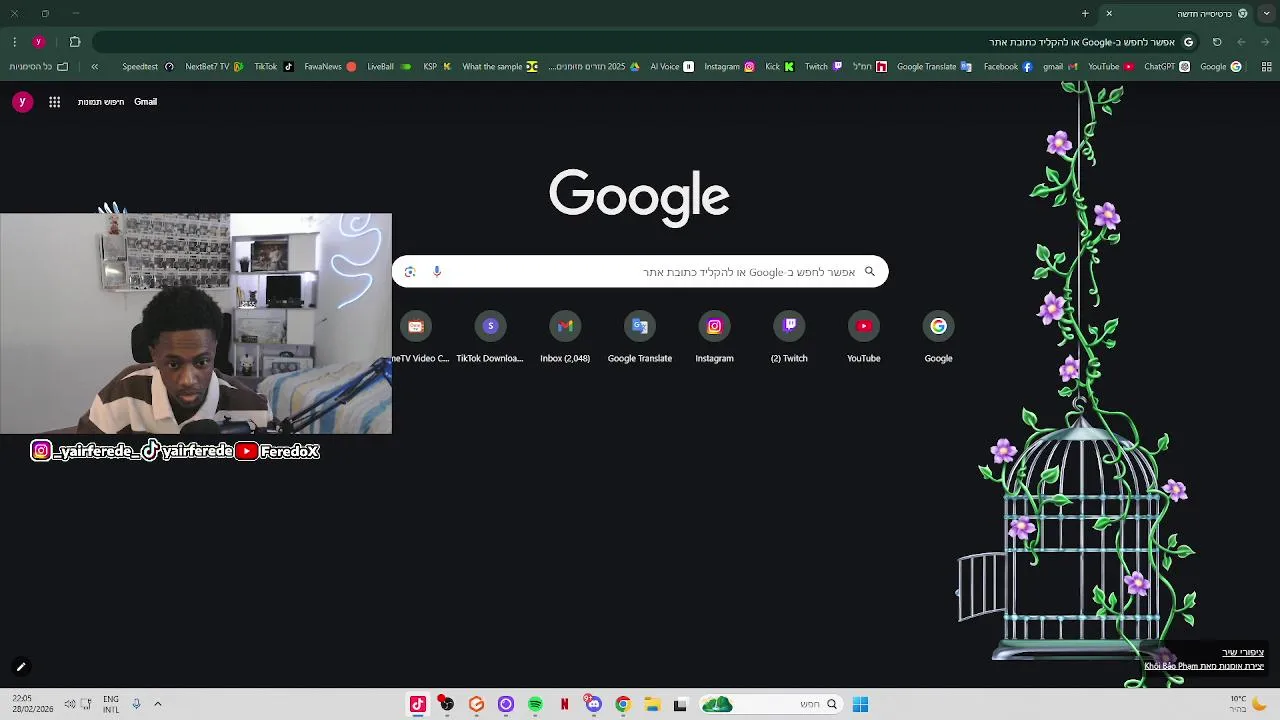
Task: Open the Chrome extensions puzzle icon
Action: 75,42
